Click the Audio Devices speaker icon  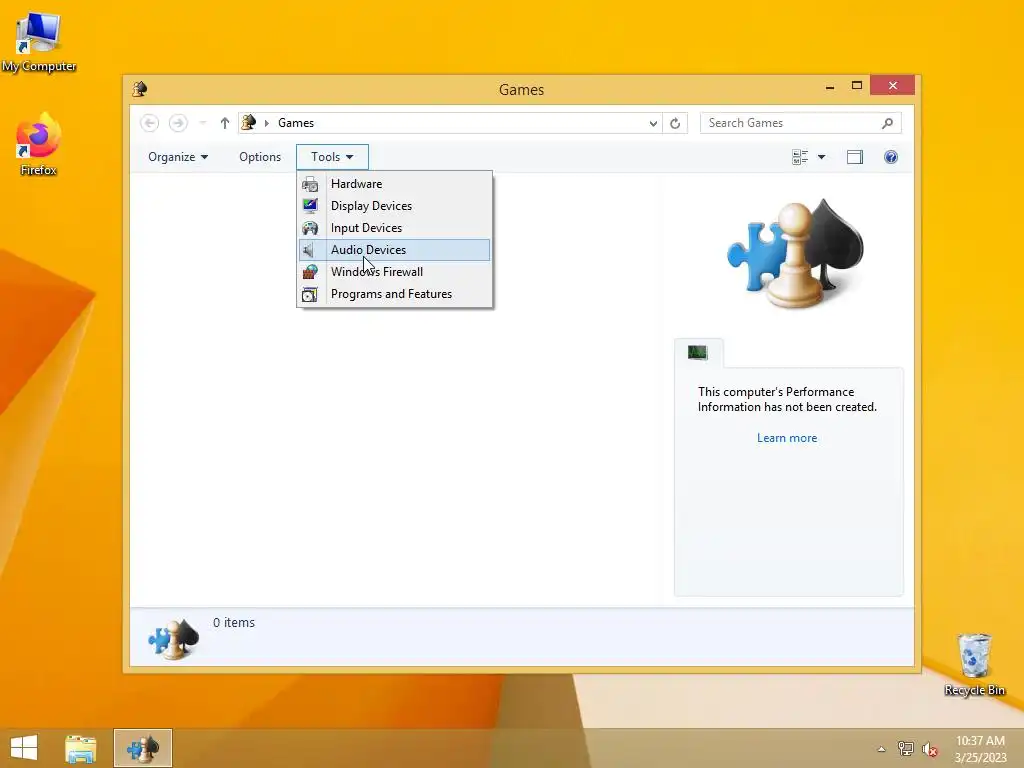click(x=308, y=249)
